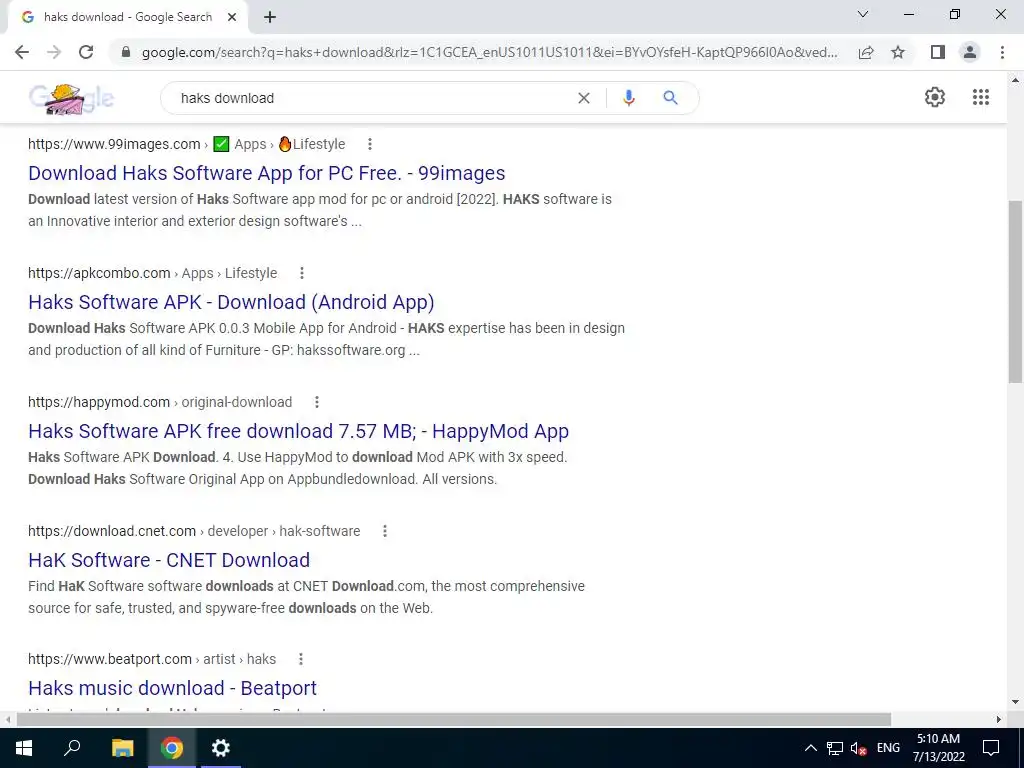Open options for apkcombo result
Viewport: 1024px width, 768px height.
point(302,273)
